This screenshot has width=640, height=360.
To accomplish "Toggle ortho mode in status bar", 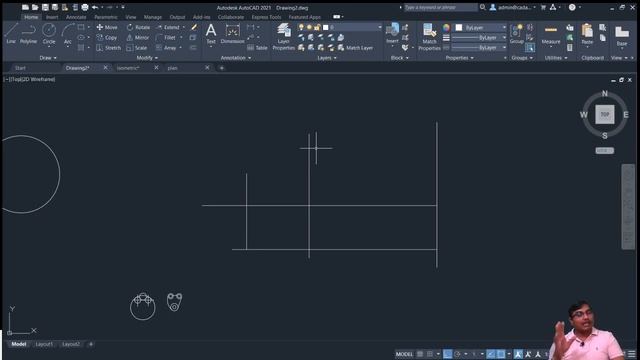I will tap(448, 354).
